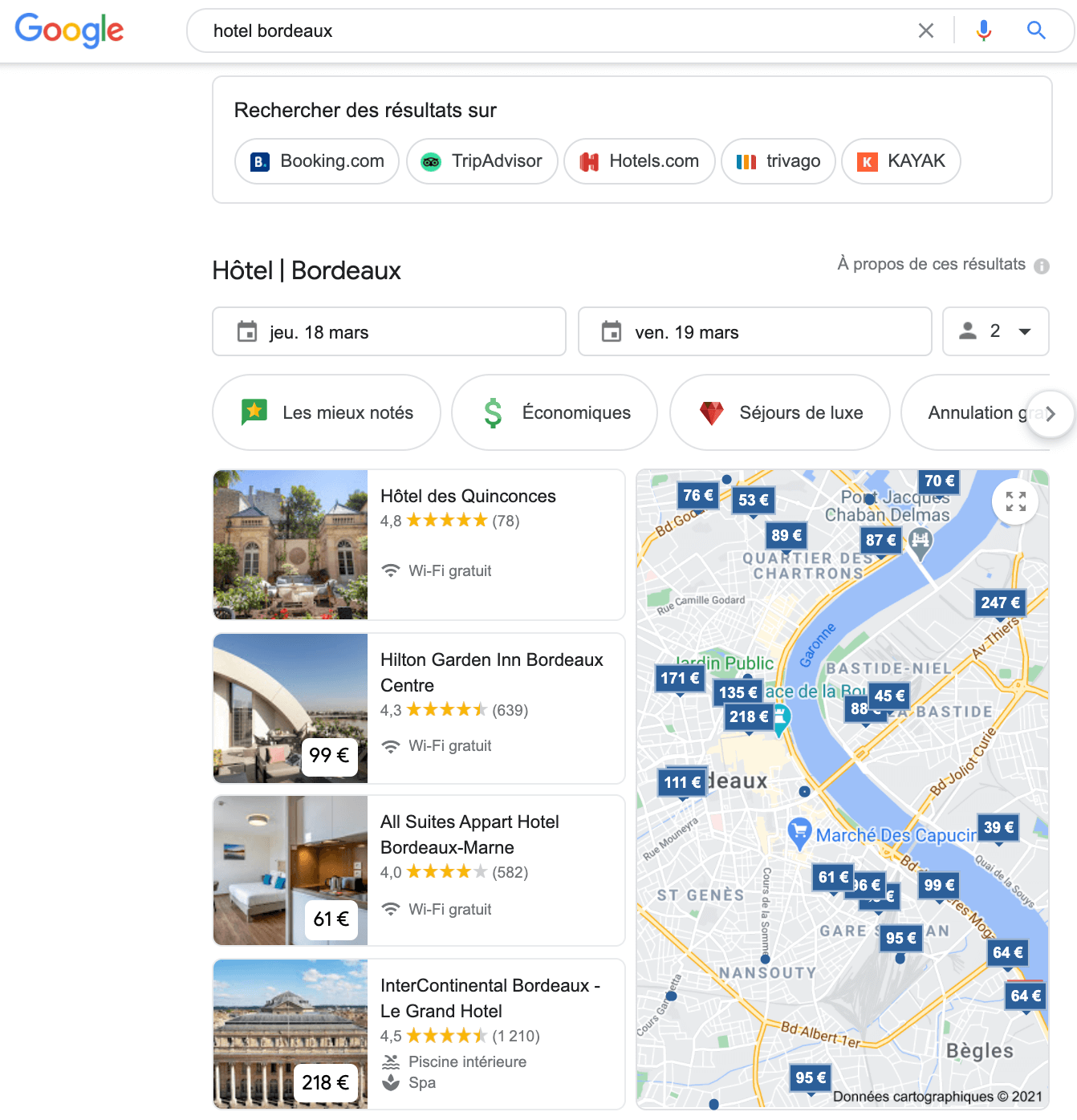This screenshot has height=1120, width=1077.
Task: Click the info icon near 'À propos de ces résultats'
Action: coord(1042,265)
